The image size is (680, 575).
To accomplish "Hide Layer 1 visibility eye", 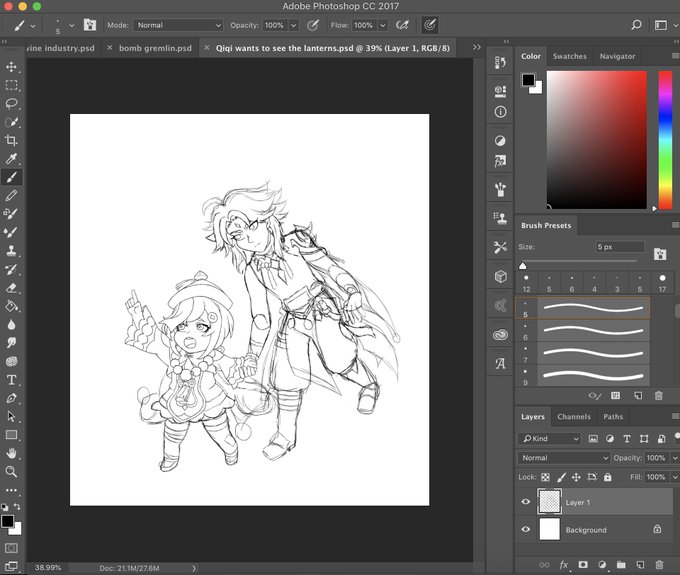I will pos(526,502).
